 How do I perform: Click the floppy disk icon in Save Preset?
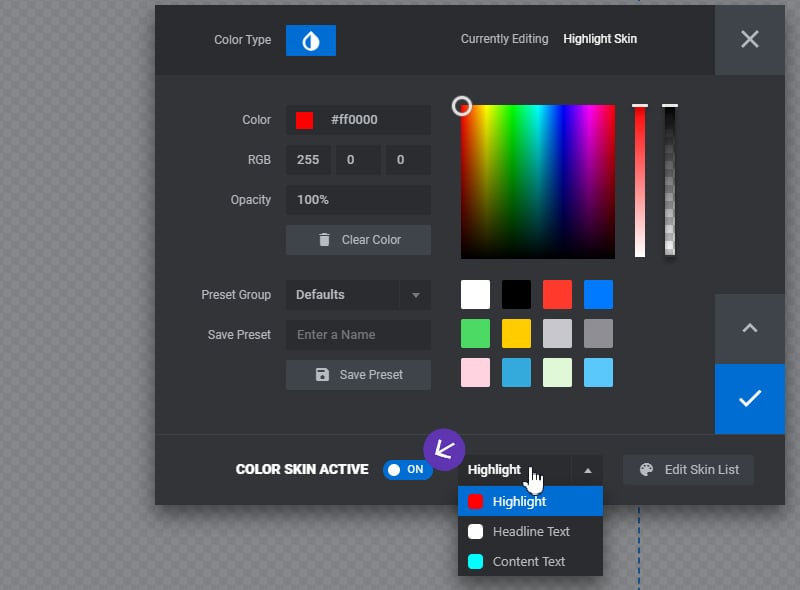pos(322,375)
